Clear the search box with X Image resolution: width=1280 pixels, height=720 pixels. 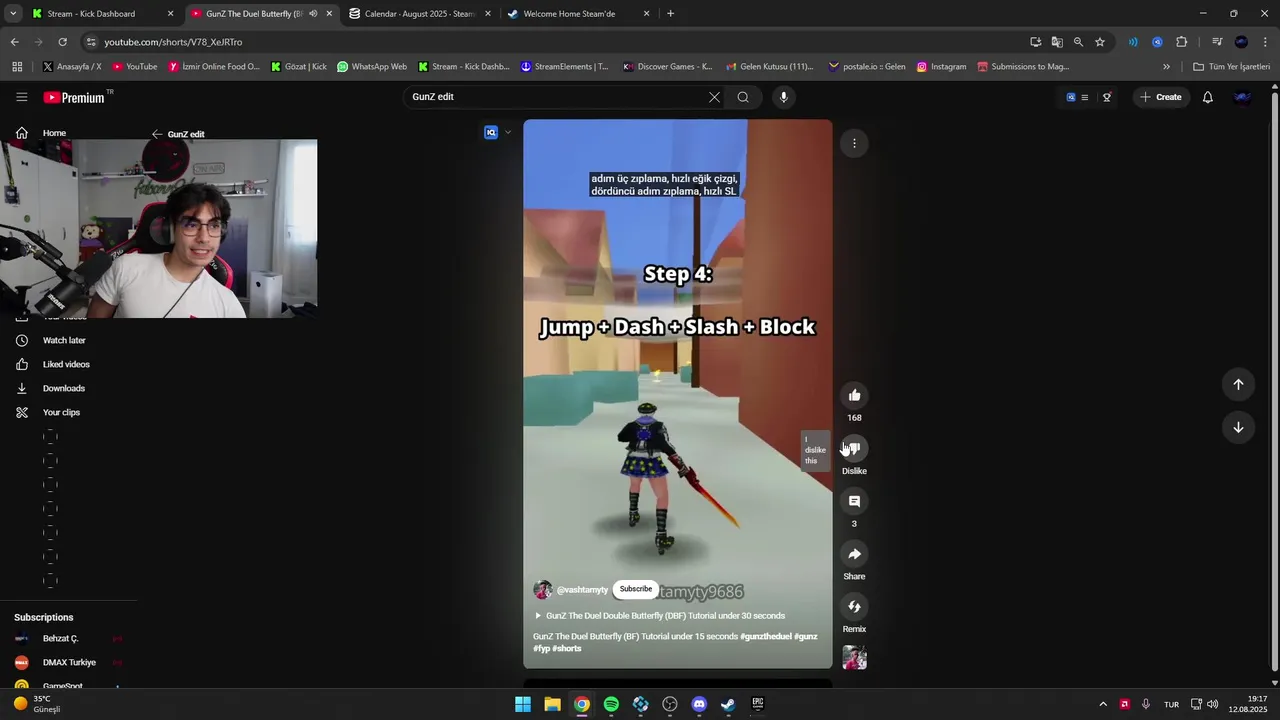tap(714, 97)
